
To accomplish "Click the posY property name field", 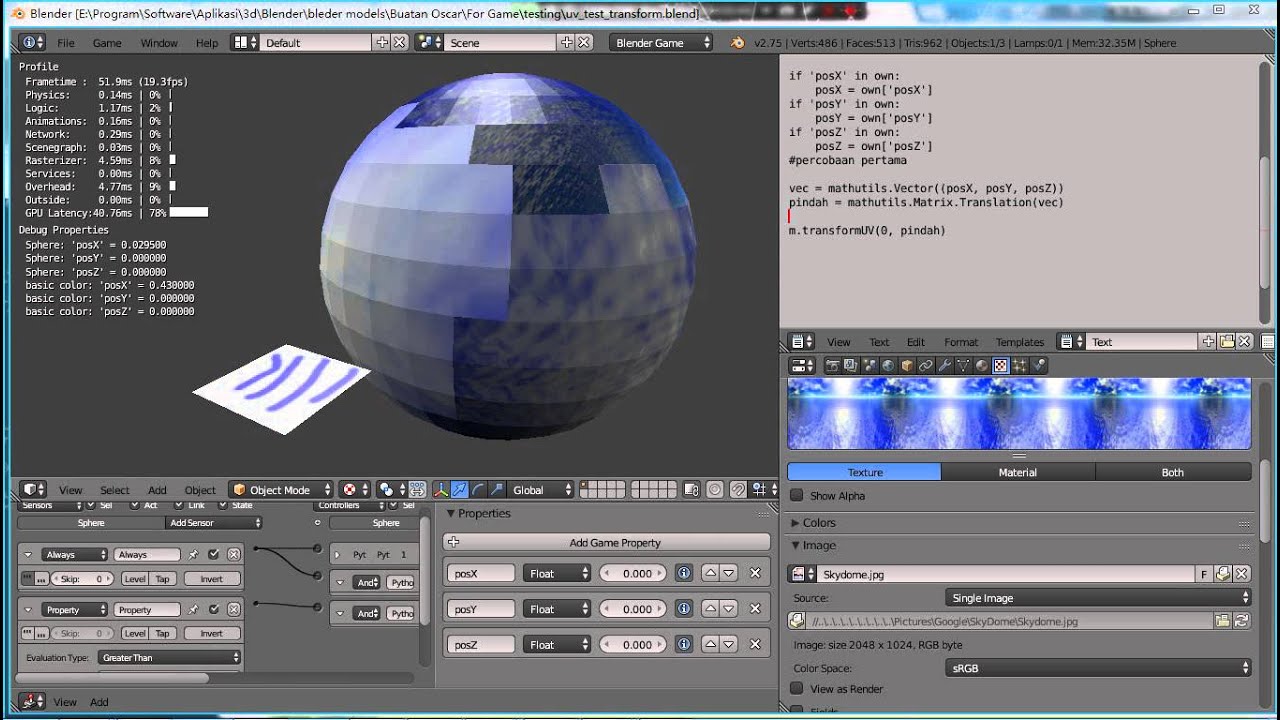I will [481, 609].
